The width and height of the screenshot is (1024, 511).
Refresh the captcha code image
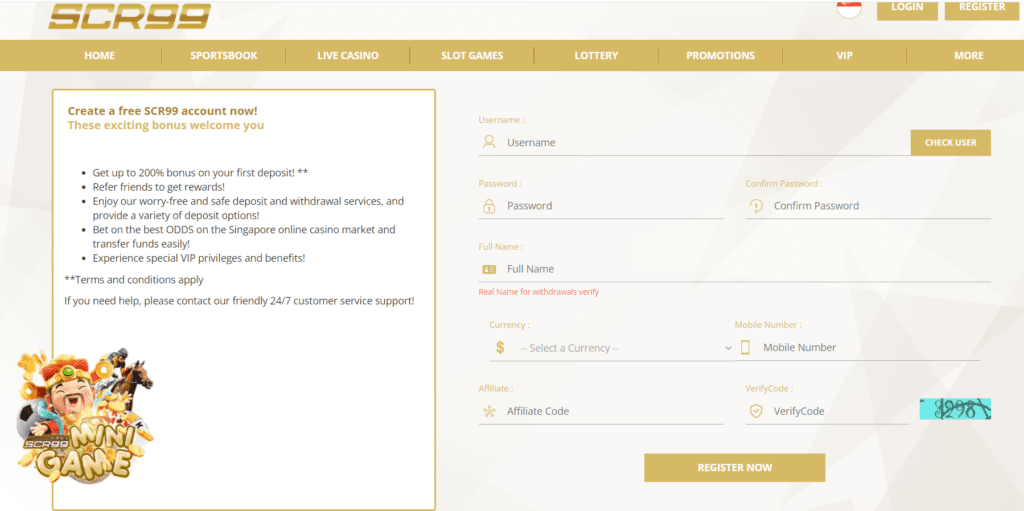pos(955,408)
